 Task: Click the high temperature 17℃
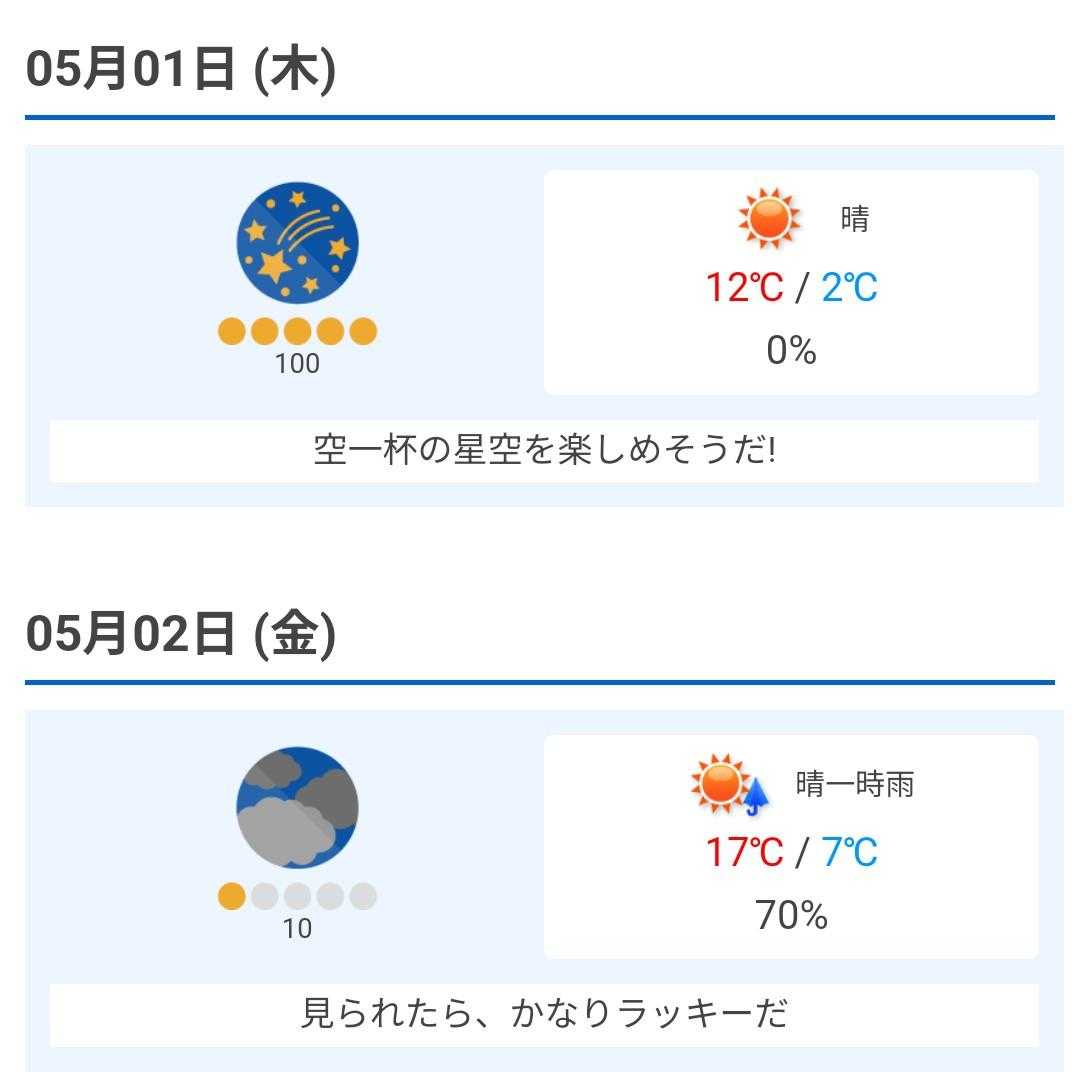click(744, 852)
